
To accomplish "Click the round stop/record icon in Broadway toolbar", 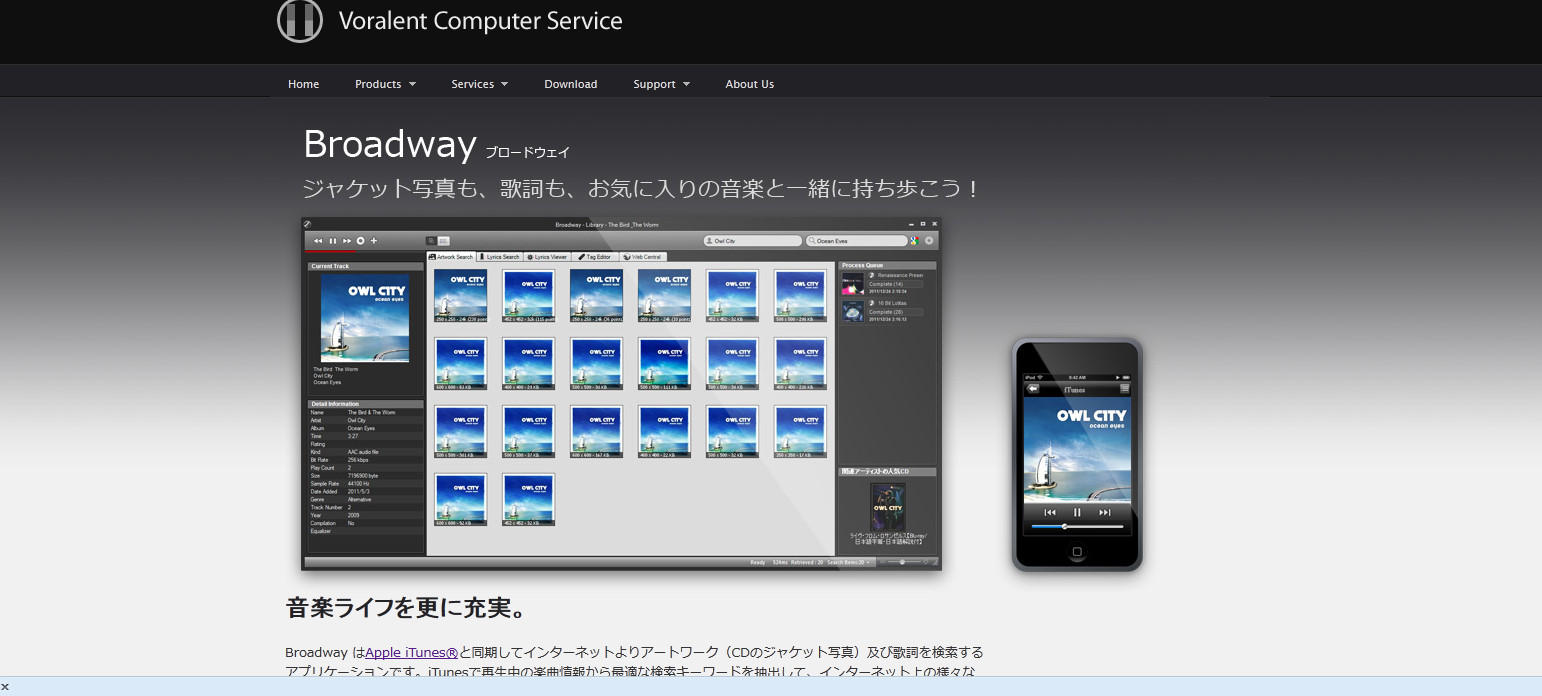I will tap(360, 241).
